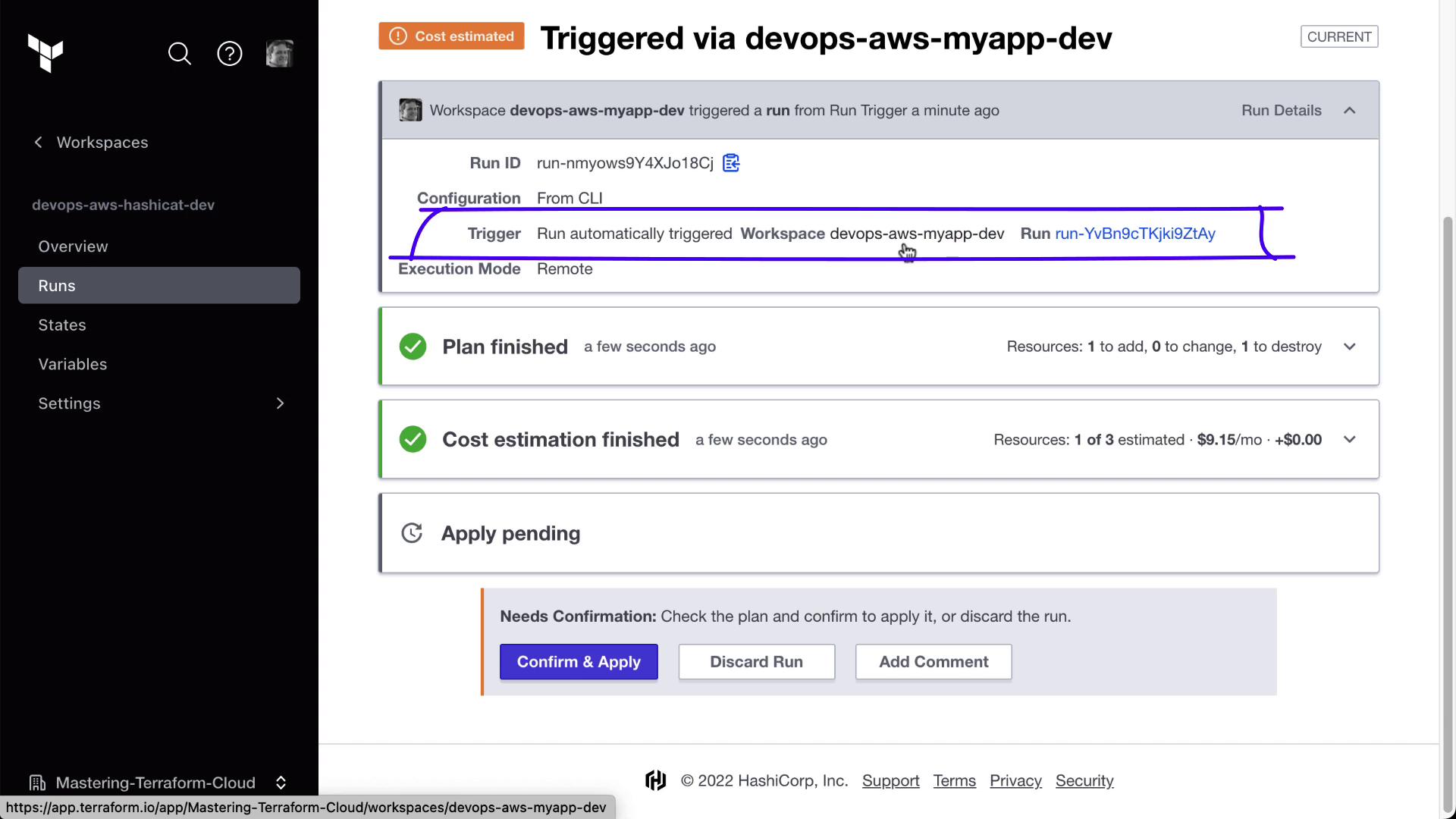Copy the Run ID with clipboard icon

click(731, 163)
